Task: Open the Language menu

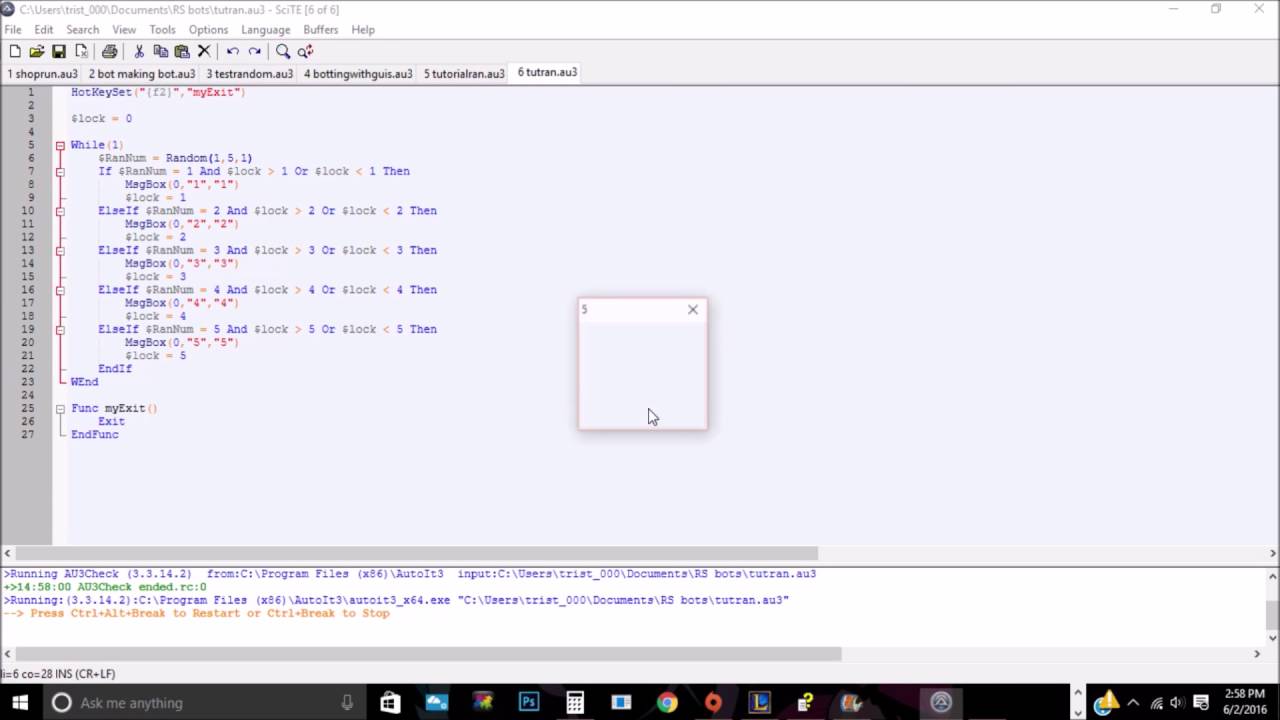Action: click(265, 30)
